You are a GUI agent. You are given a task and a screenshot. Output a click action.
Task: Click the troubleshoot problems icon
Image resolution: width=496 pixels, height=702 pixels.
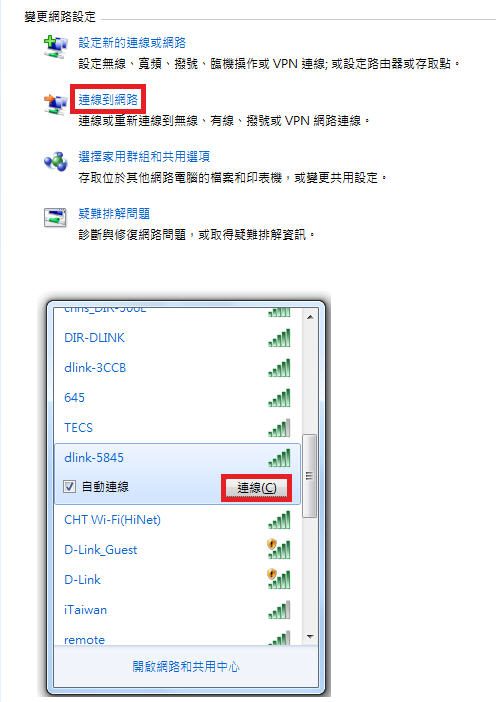[x=55, y=218]
